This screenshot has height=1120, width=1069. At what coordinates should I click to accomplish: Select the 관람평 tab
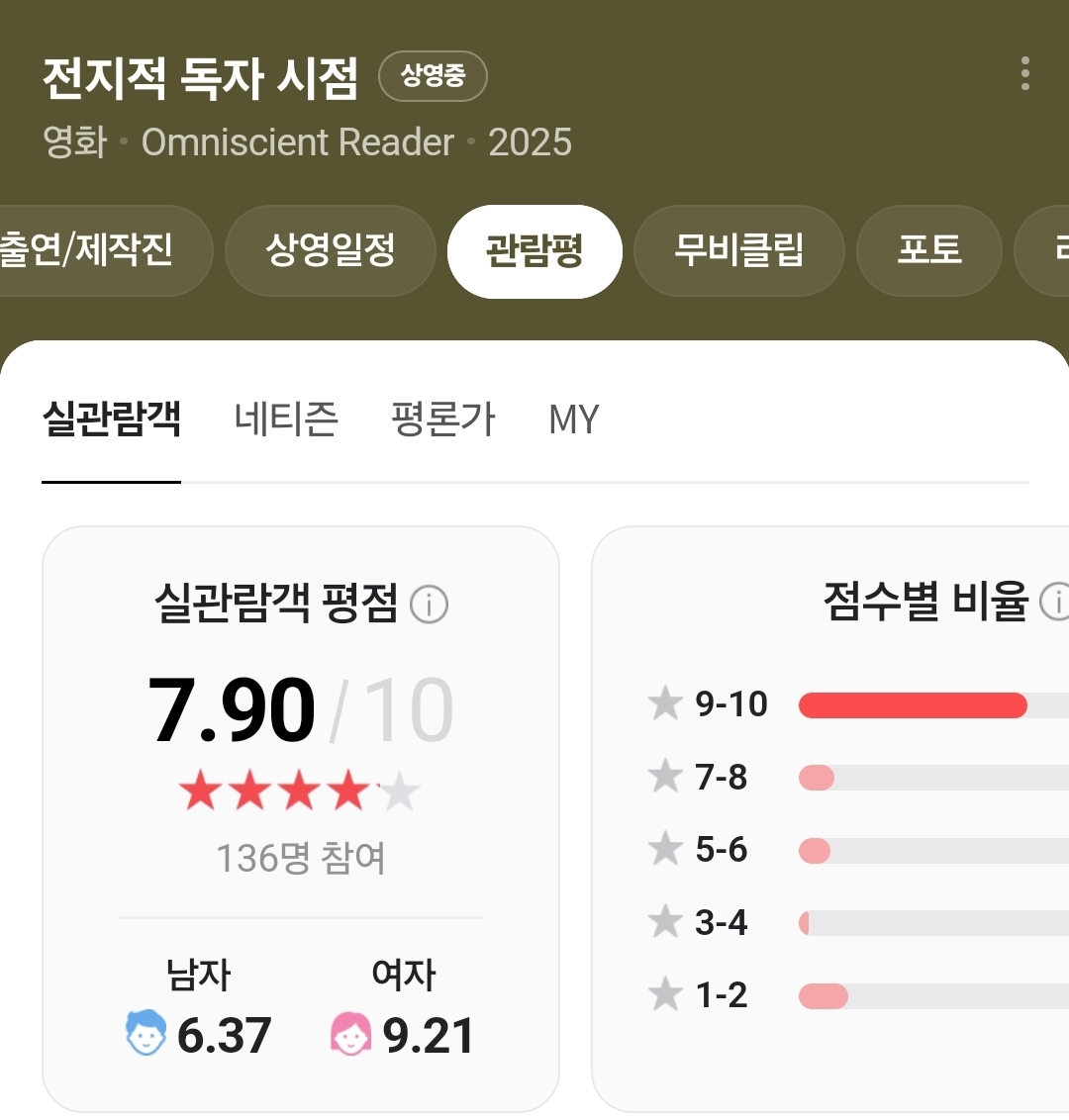[534, 251]
